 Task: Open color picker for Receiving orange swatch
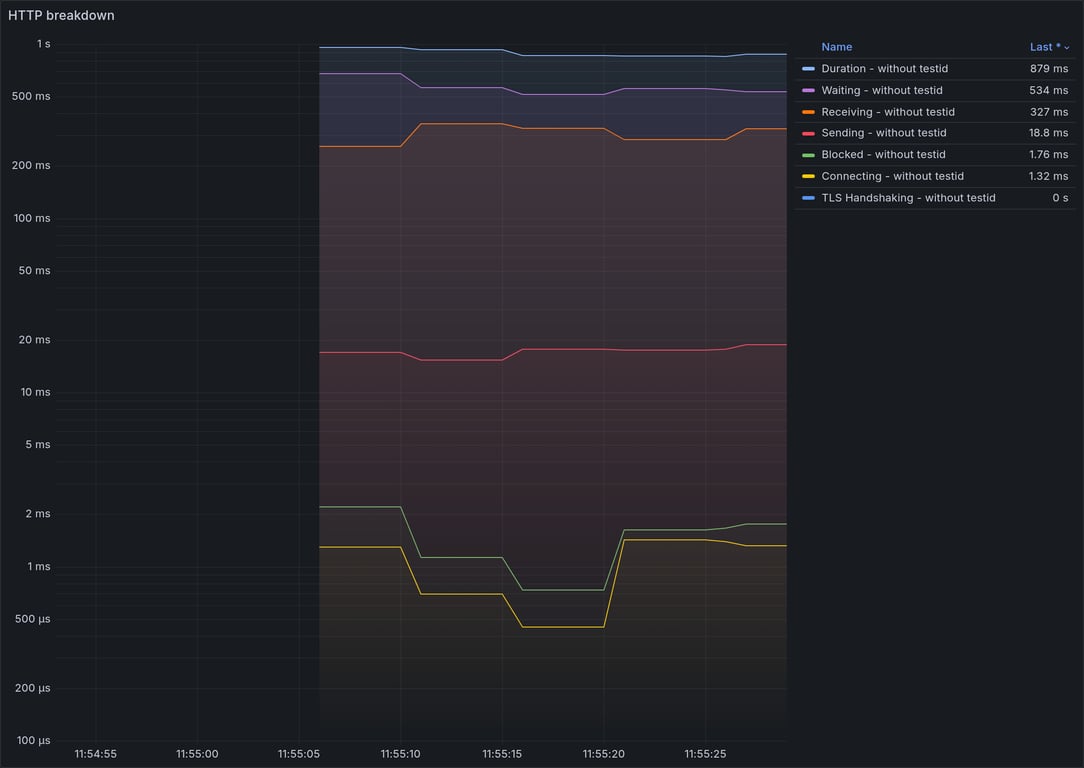(x=808, y=111)
